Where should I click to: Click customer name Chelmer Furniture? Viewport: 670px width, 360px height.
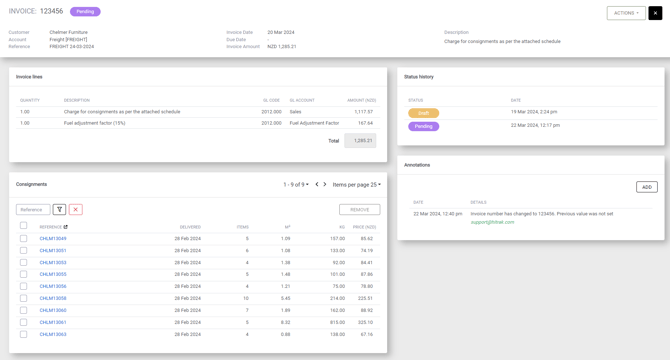(68, 32)
